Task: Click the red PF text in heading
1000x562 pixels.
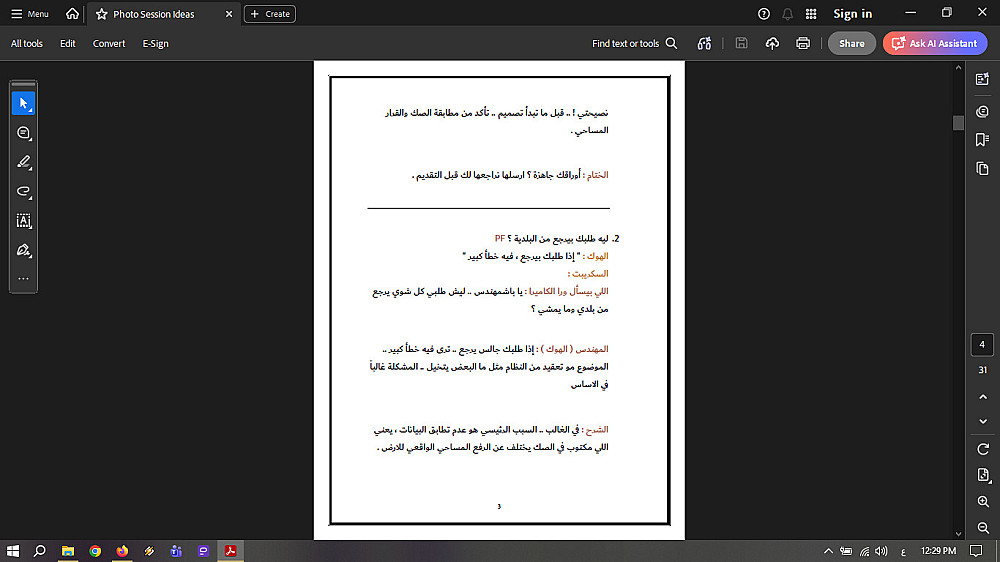Action: 499,239
